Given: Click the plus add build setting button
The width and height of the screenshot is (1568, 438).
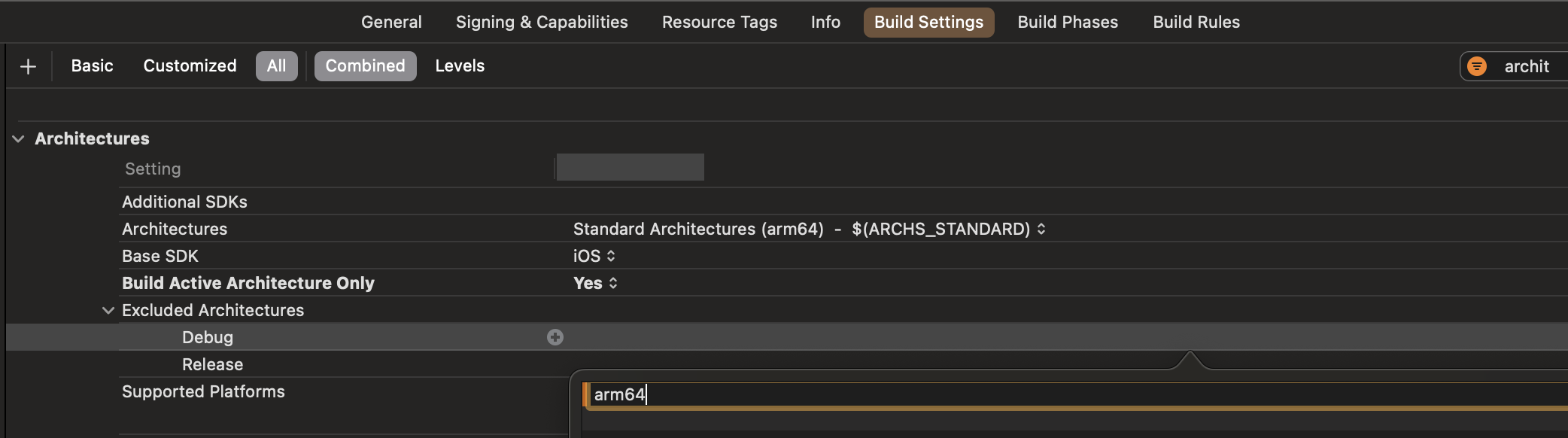Looking at the screenshot, I should coord(28,66).
